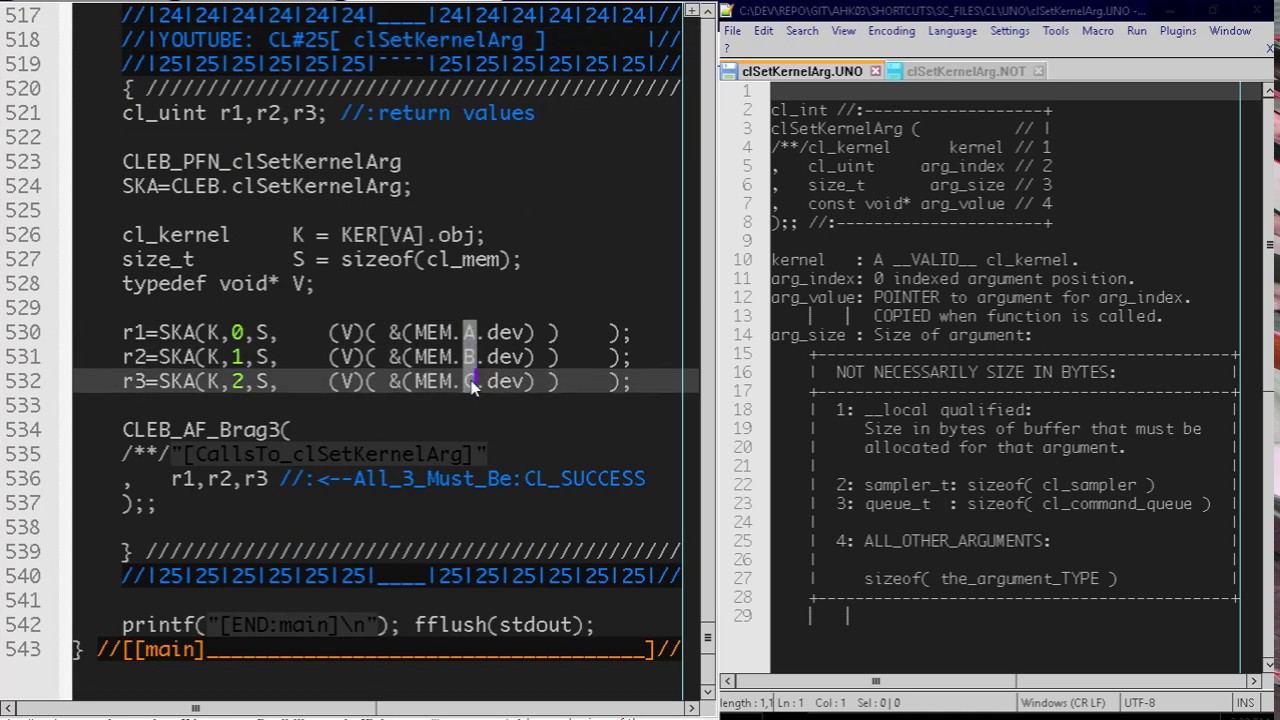Image resolution: width=1280 pixels, height=720 pixels.
Task: Click '1: __local qualified:' line
Action: [934, 410]
